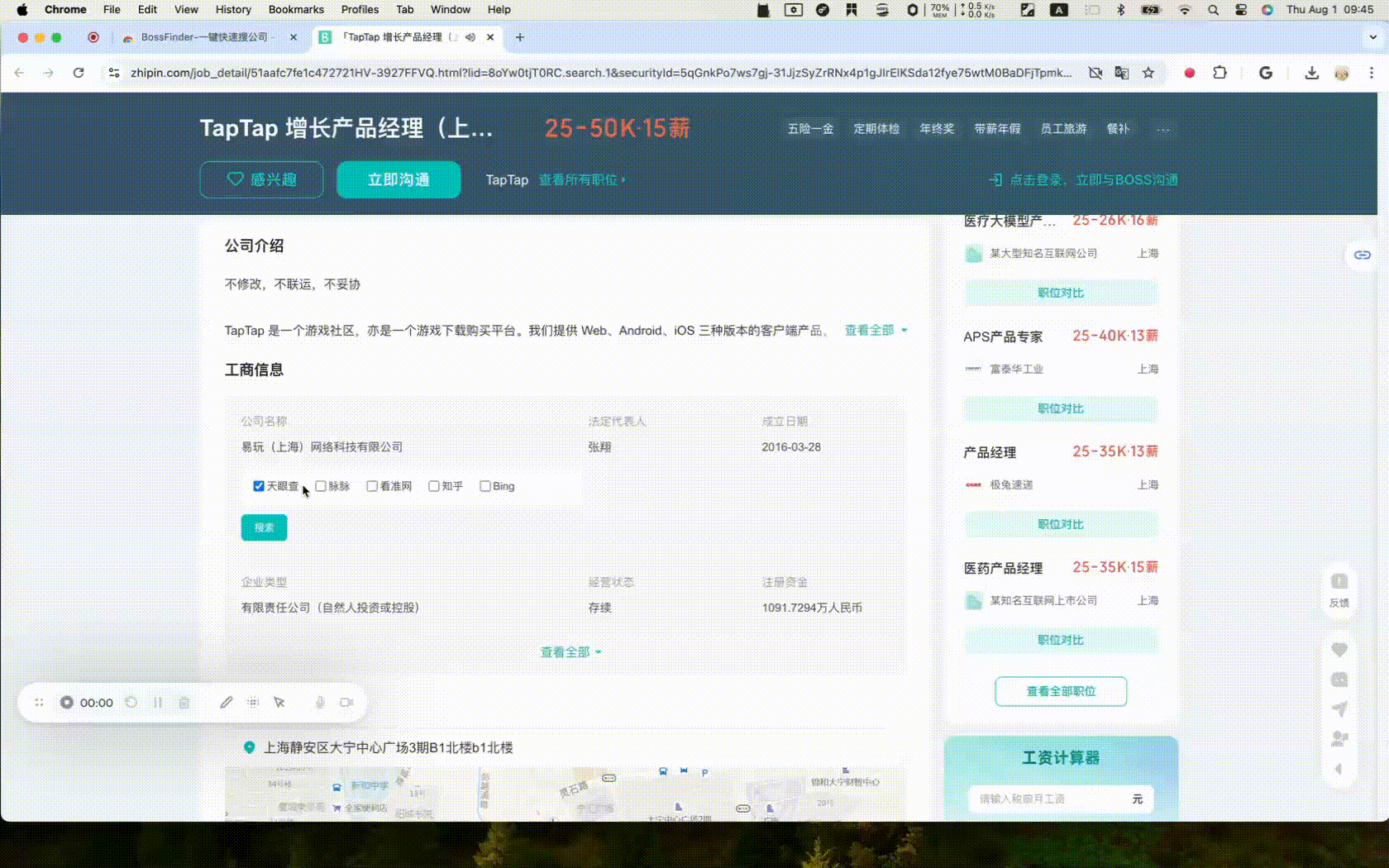Open Chrome three-dot menu
This screenshot has height=868, width=1389.
pyautogui.click(x=1372, y=73)
